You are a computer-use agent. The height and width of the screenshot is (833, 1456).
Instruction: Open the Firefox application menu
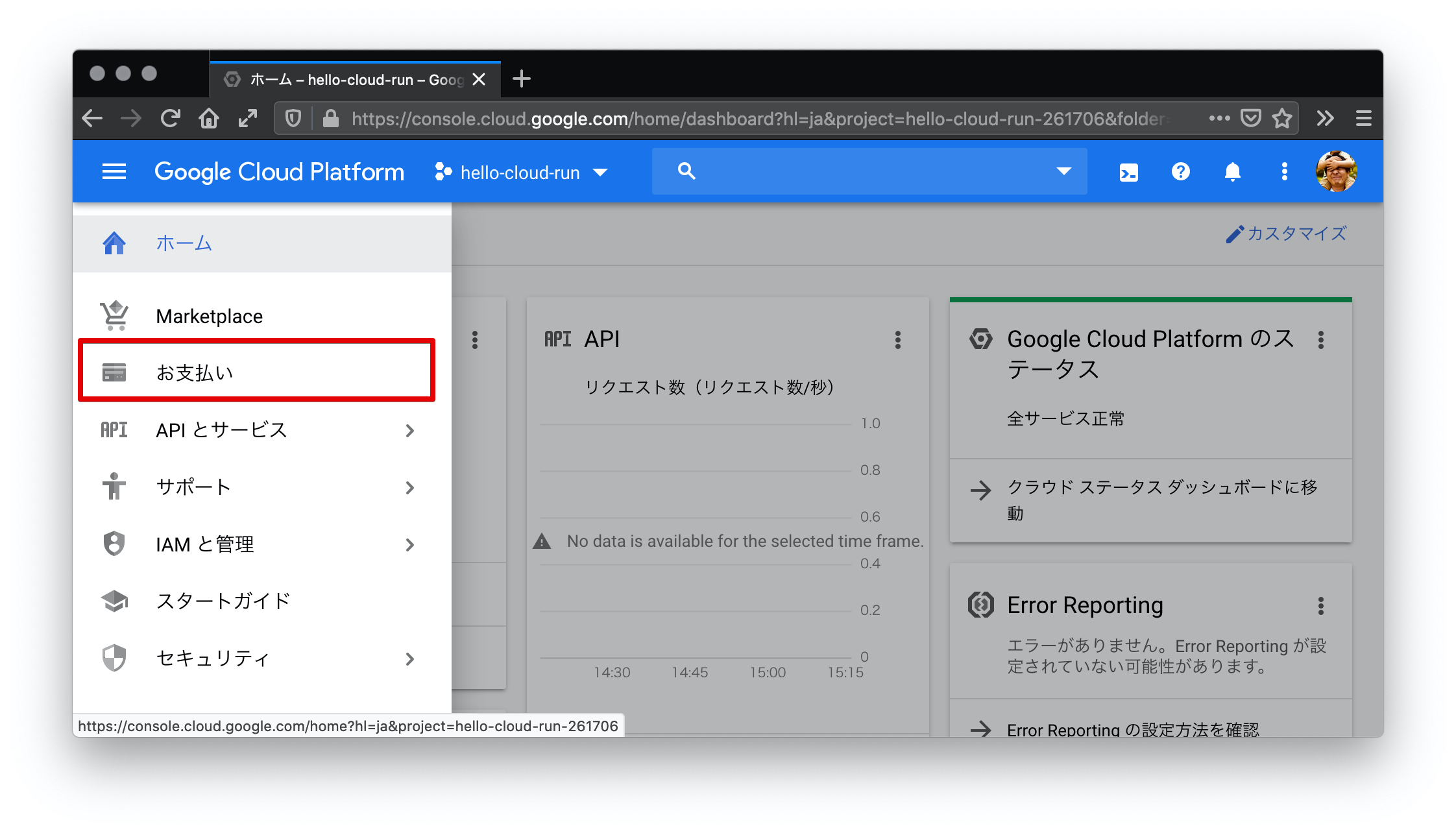tap(1364, 118)
